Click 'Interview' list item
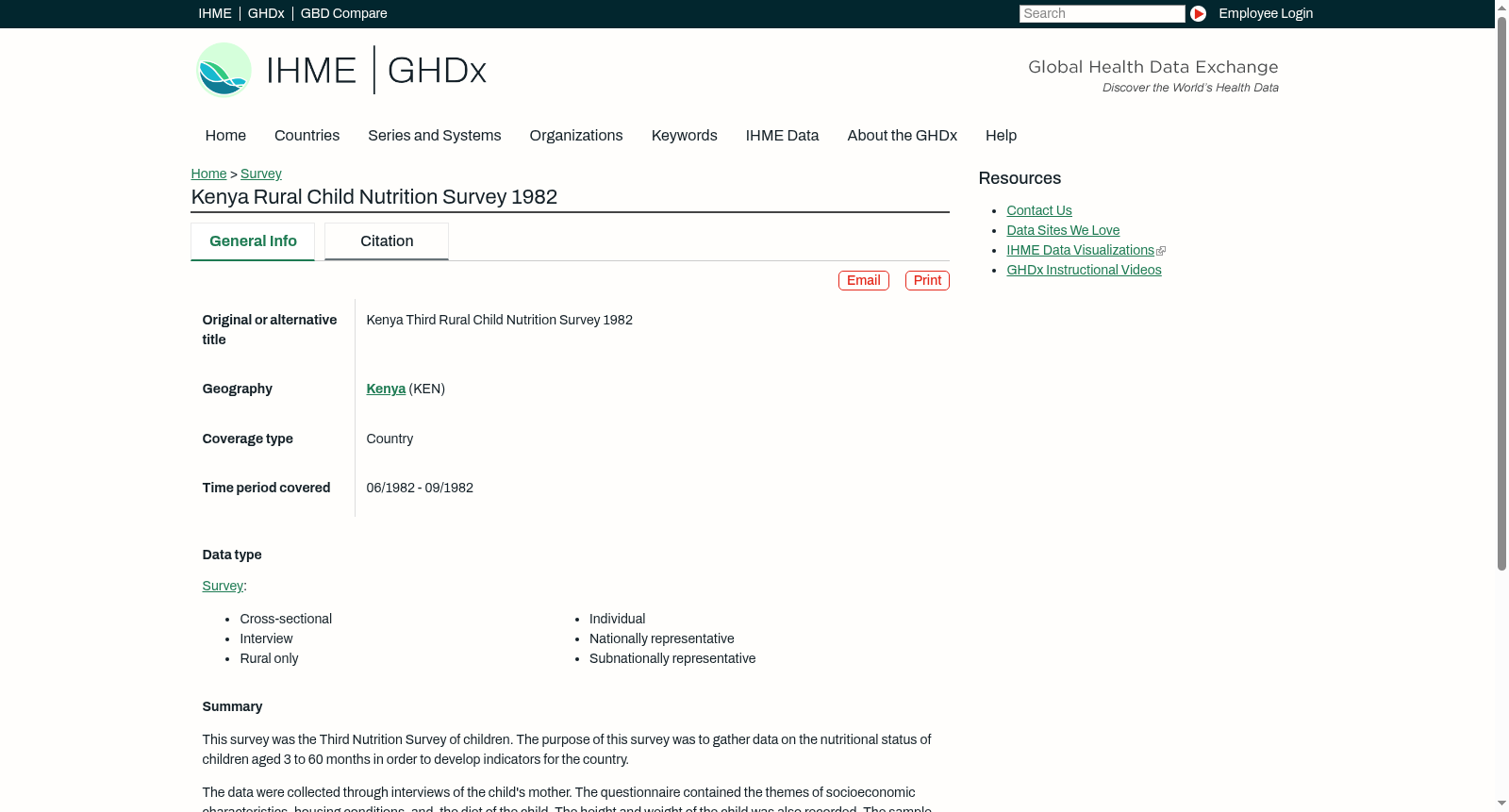Image resolution: width=1509 pixels, height=812 pixels. click(266, 638)
